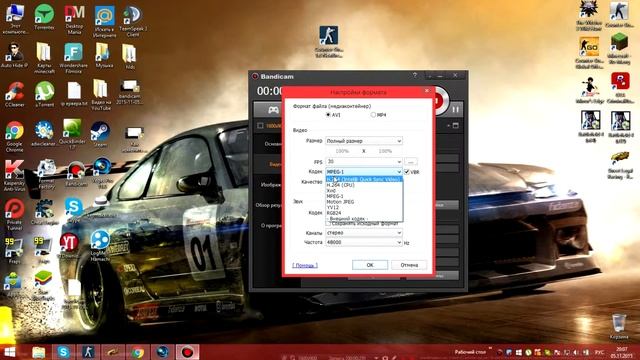The height and width of the screenshot is (360, 640).
Task: Open Этот компьютер desktop icon
Action: tap(14, 19)
